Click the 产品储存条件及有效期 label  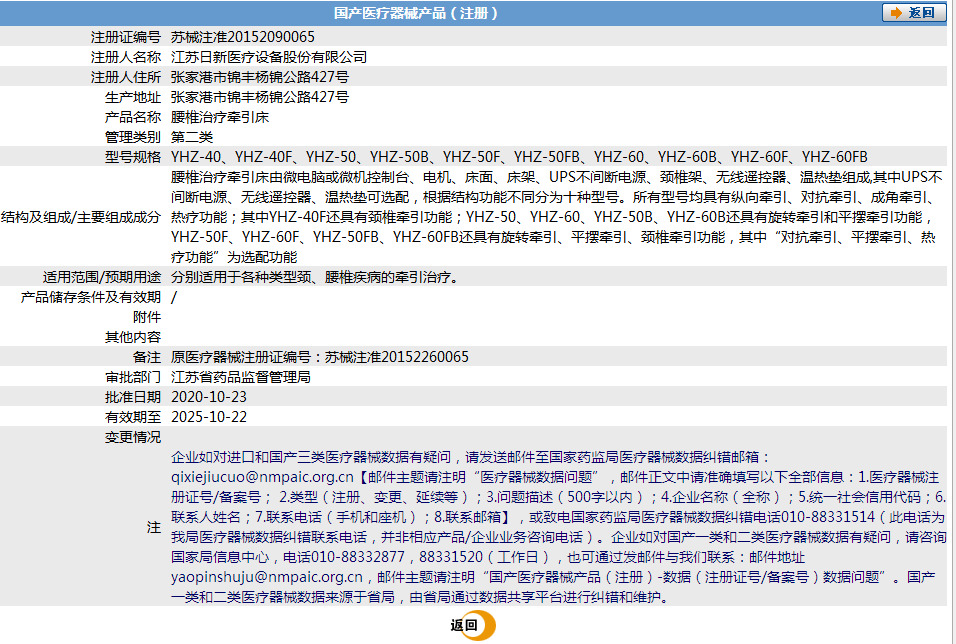click(91, 298)
